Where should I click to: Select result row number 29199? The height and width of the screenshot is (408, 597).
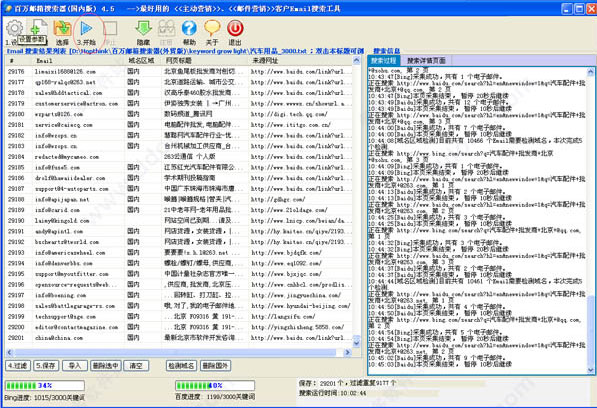tap(179, 317)
